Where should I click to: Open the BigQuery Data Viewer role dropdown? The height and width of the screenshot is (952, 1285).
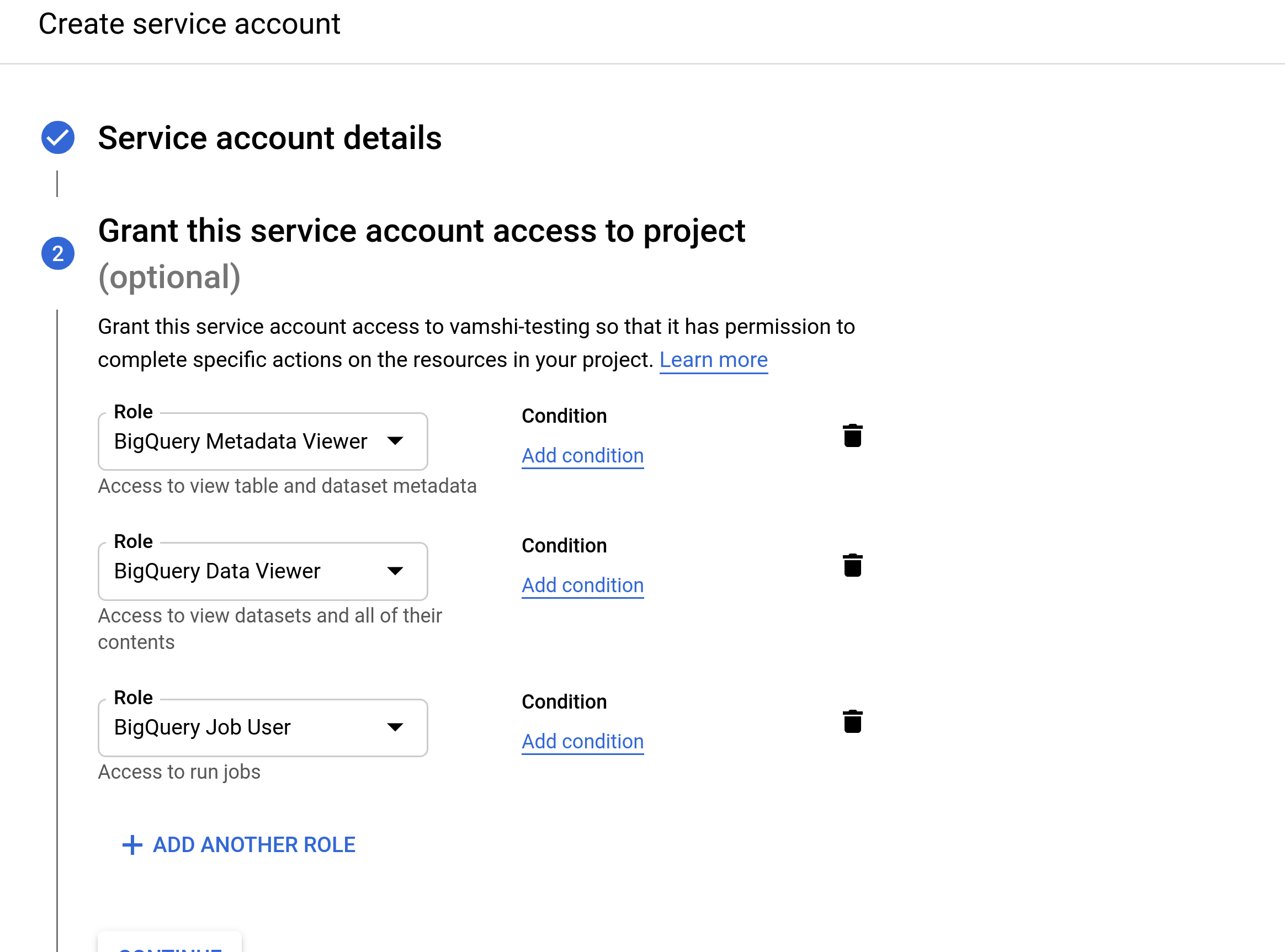point(395,571)
